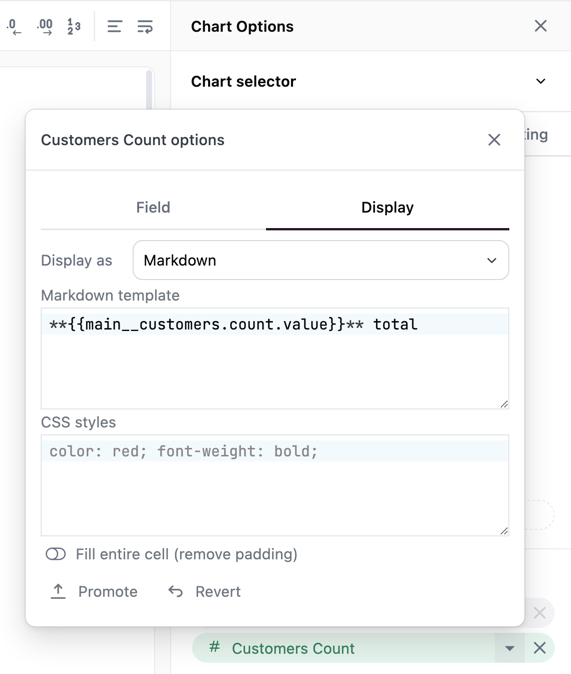Edit the Markdown template text area
Screen dimensions: 571x674
pyautogui.click(x=275, y=358)
